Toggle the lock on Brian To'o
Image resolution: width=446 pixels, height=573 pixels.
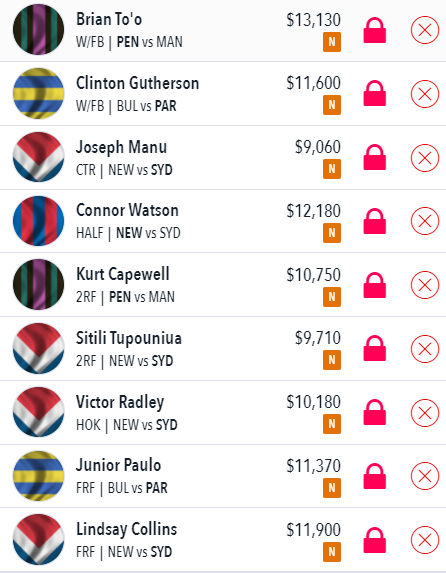coord(375,31)
